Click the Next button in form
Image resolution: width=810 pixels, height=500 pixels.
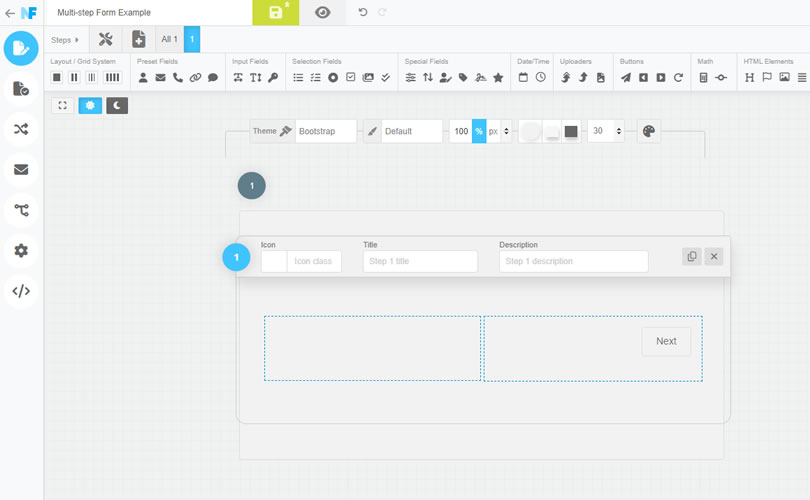pos(666,341)
